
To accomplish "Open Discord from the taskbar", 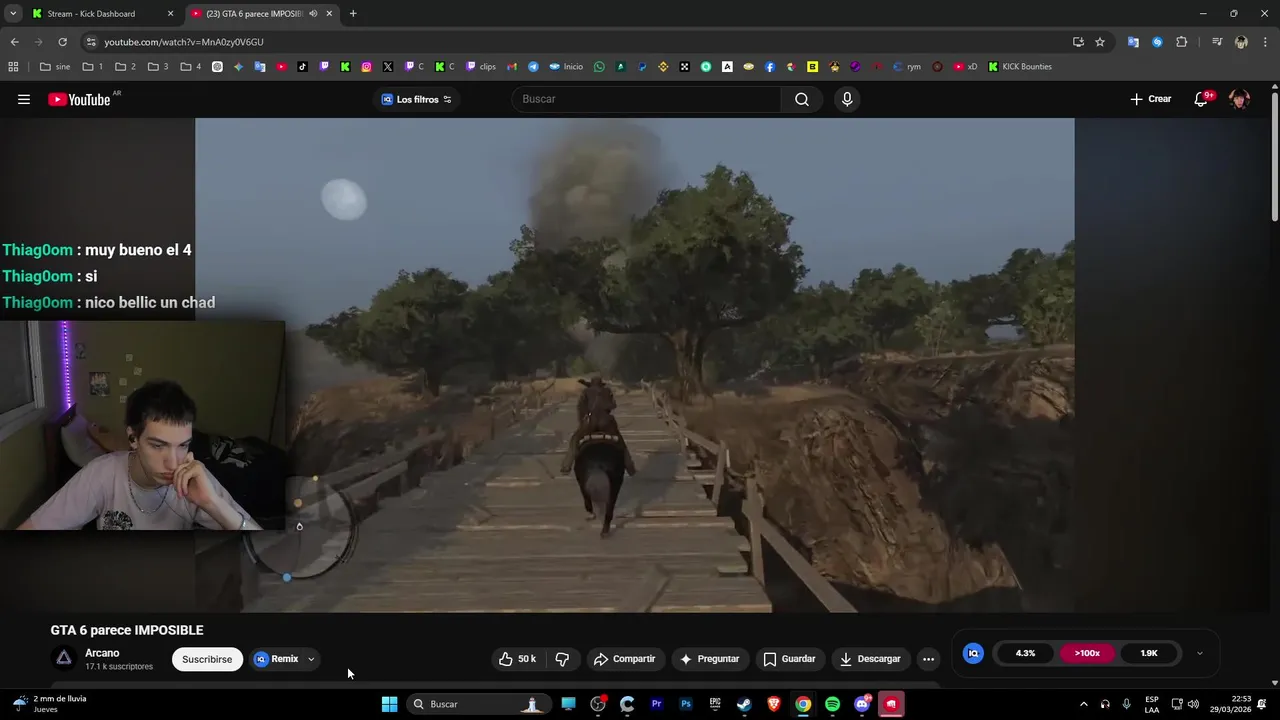I will tap(862, 704).
